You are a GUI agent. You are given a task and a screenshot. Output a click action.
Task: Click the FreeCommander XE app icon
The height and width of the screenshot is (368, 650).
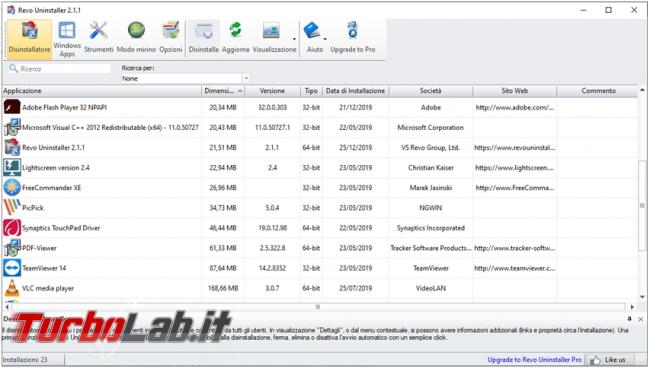12,188
